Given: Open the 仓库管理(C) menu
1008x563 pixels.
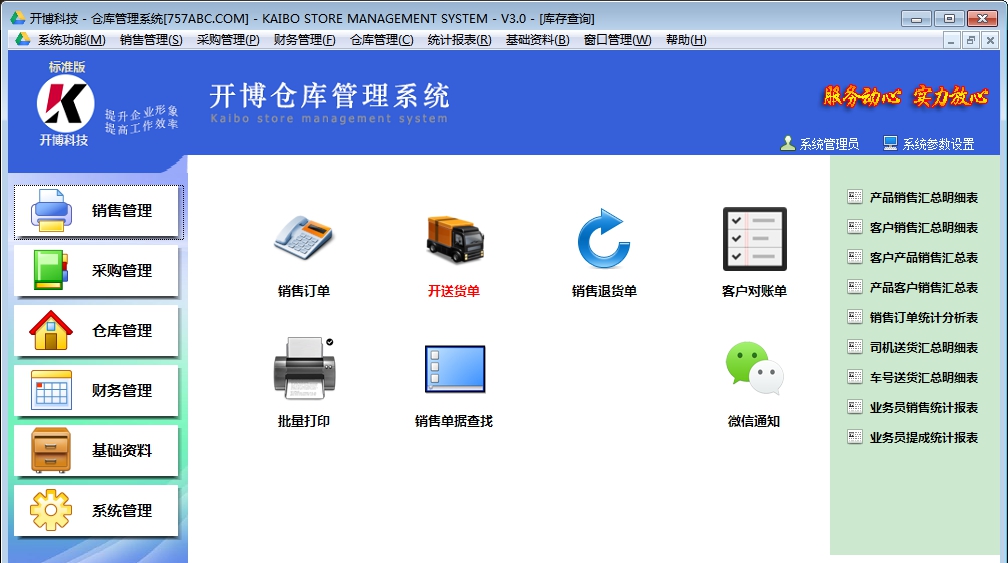Looking at the screenshot, I should pyautogui.click(x=382, y=40).
